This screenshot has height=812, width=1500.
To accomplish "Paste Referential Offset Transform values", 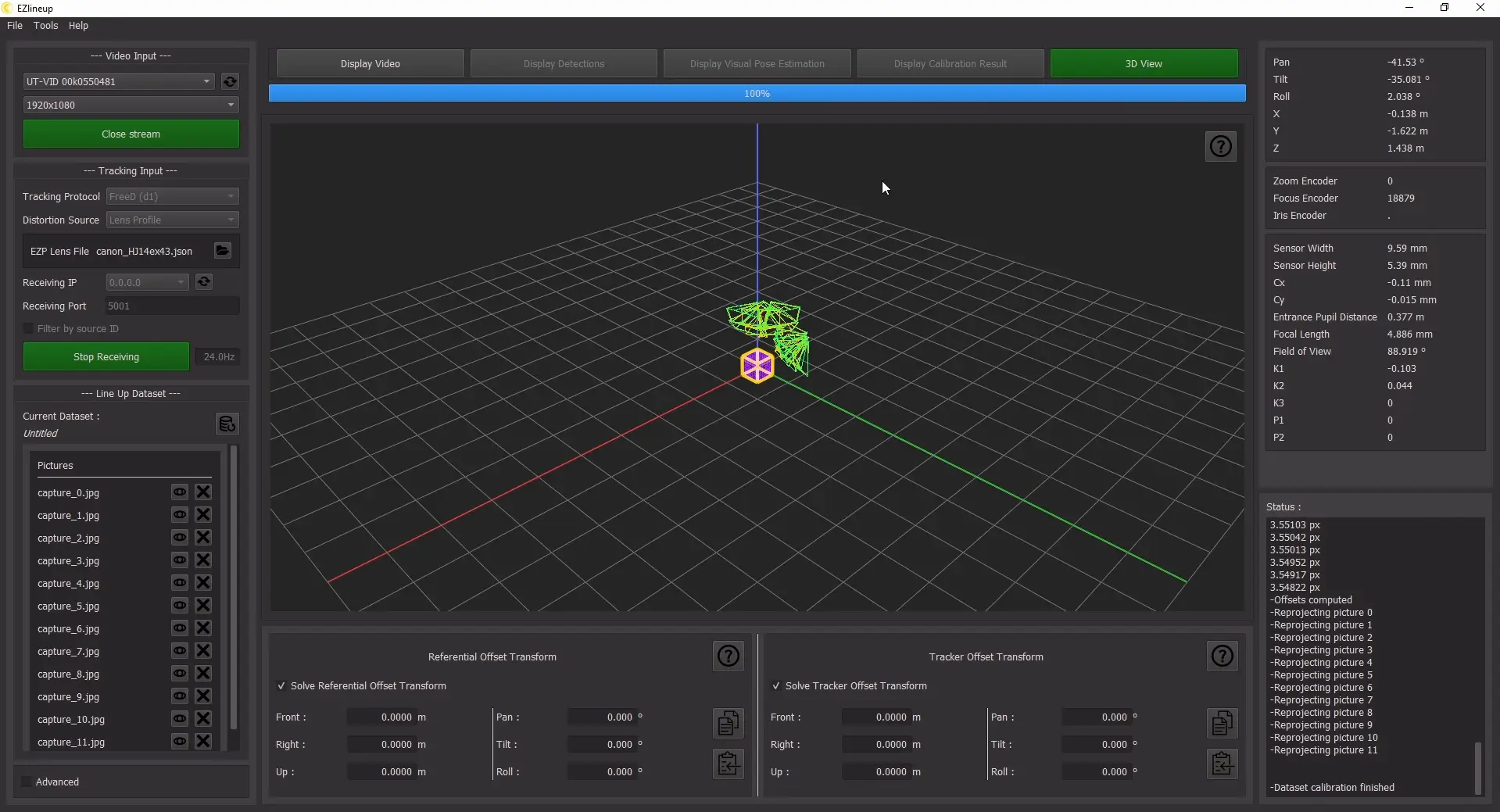I will click(728, 764).
